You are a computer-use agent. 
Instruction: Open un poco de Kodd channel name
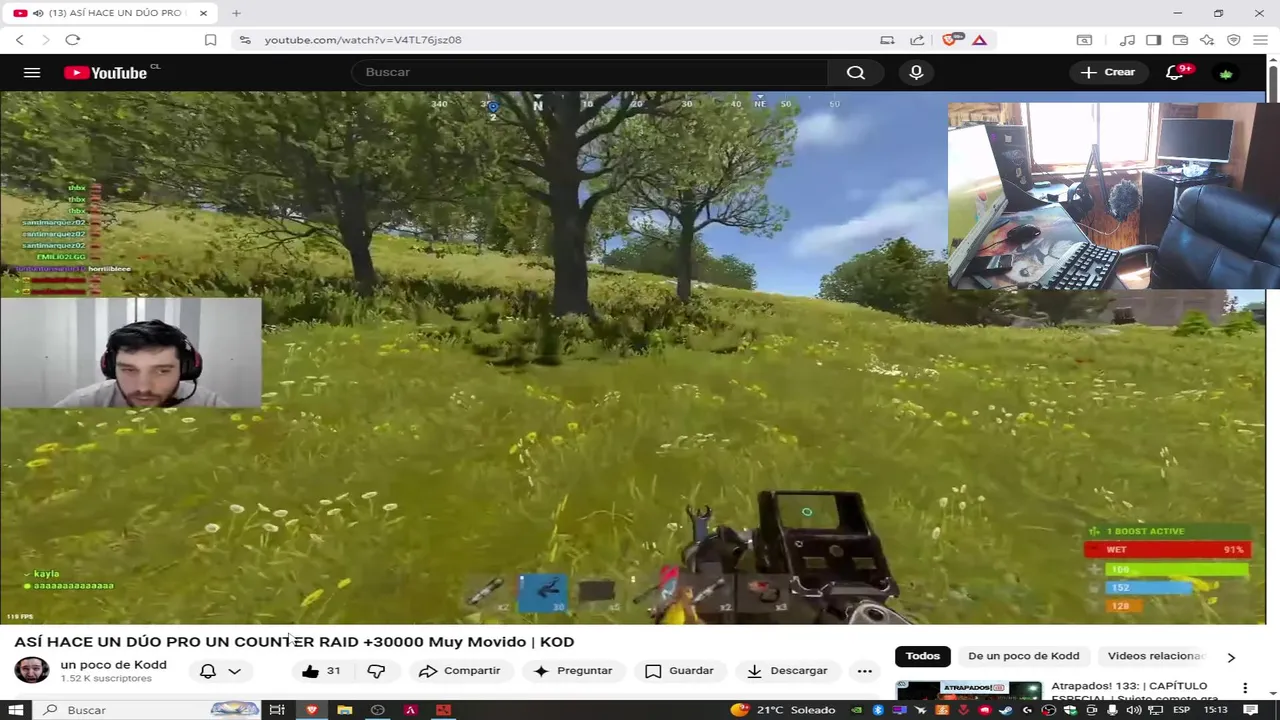tap(113, 665)
